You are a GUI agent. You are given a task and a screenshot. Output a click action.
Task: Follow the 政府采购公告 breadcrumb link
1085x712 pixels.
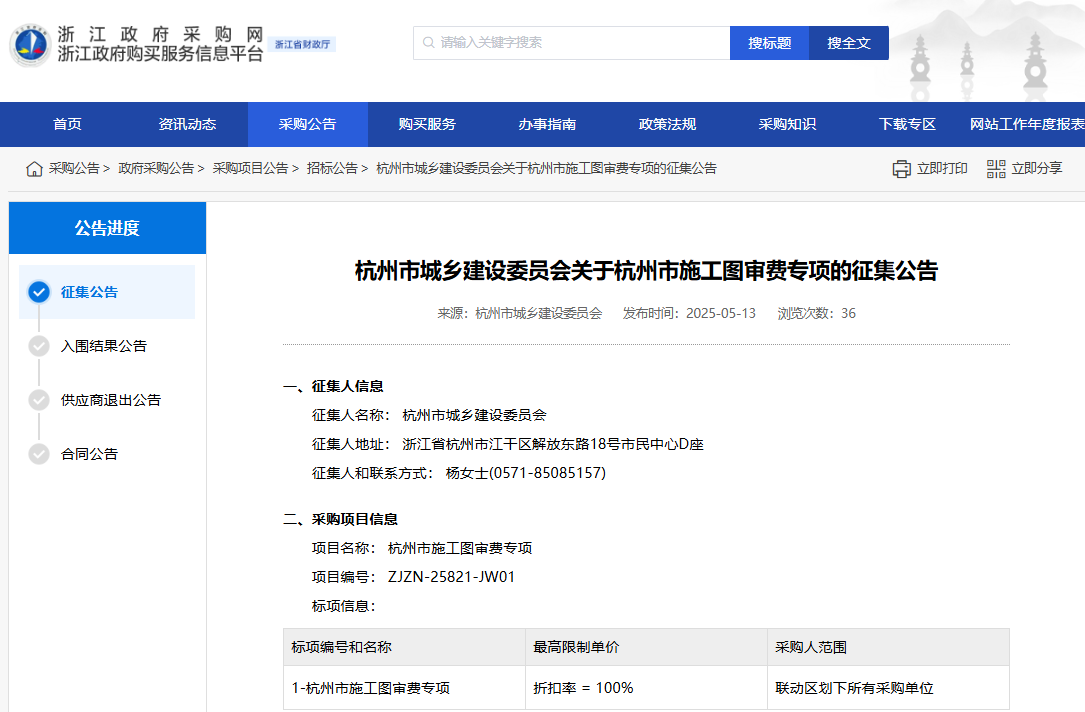click(x=156, y=169)
